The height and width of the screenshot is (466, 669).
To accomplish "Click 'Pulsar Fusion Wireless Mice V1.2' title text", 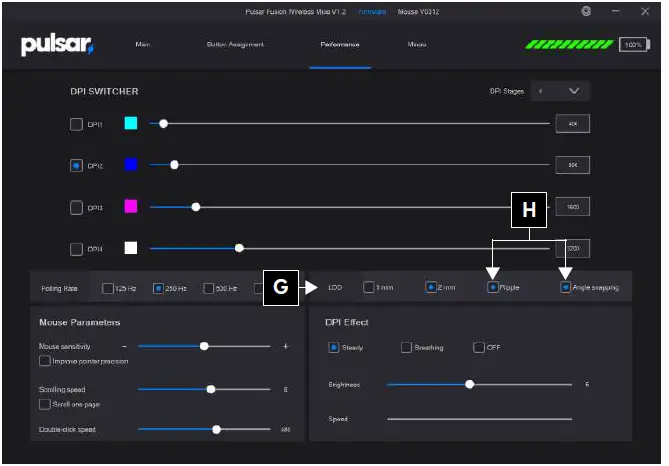I will tap(295, 12).
